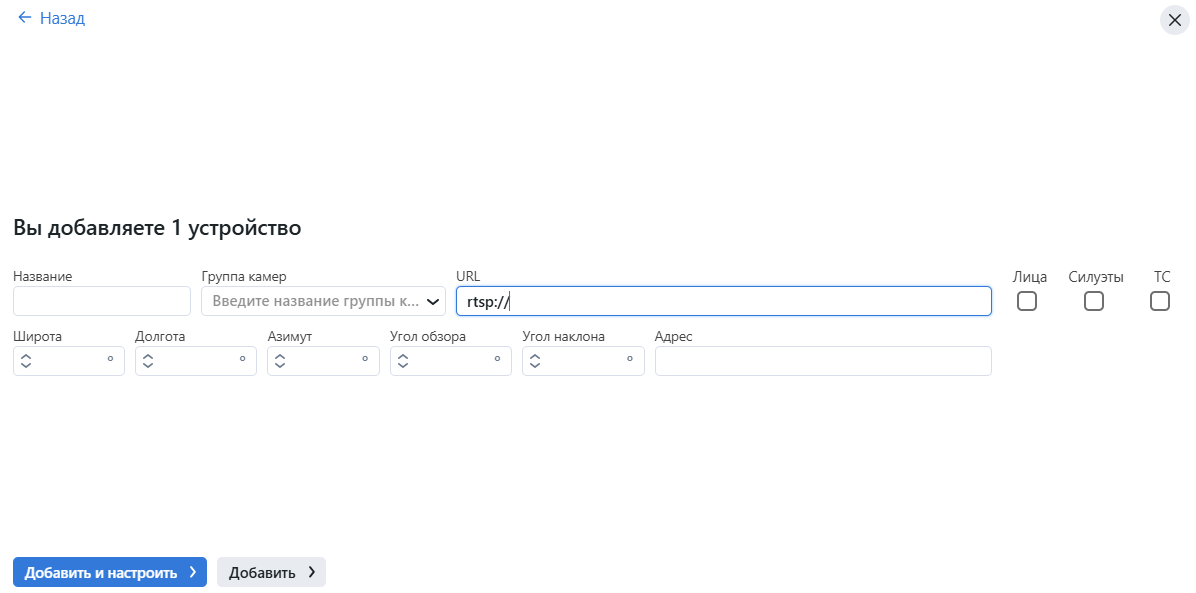Click the back arrow icon
1196x593 pixels.
tap(24, 17)
